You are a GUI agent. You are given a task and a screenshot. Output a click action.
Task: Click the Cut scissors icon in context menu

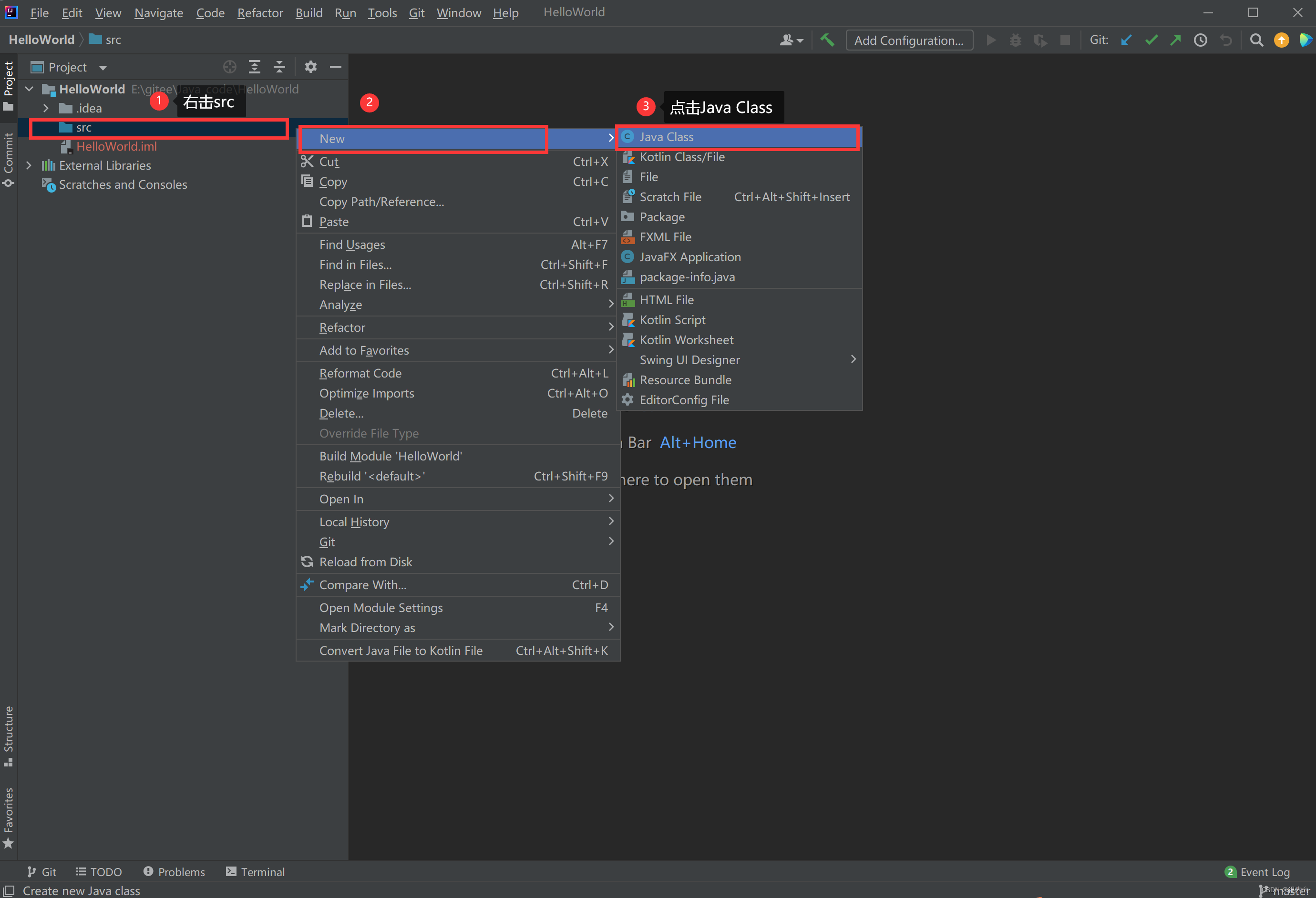307,162
